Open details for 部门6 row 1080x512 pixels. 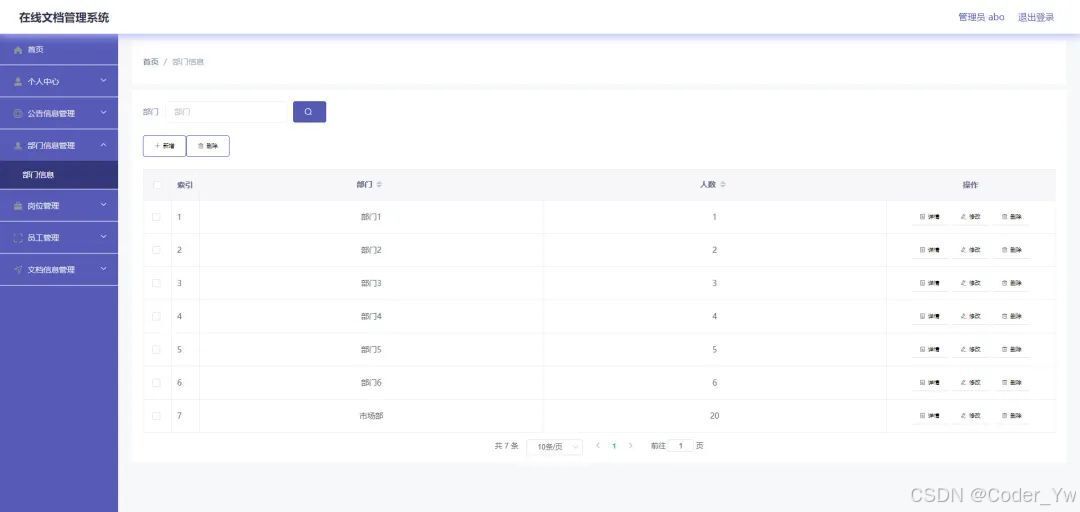pos(929,382)
